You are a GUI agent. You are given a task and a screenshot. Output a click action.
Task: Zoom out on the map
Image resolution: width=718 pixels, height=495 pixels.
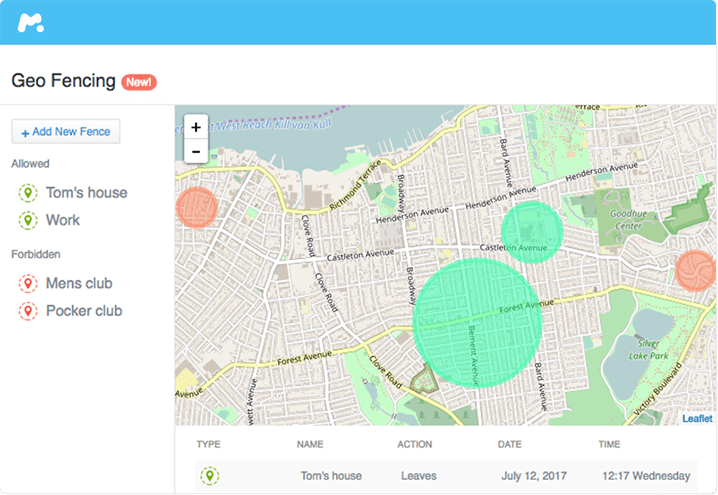click(x=195, y=152)
